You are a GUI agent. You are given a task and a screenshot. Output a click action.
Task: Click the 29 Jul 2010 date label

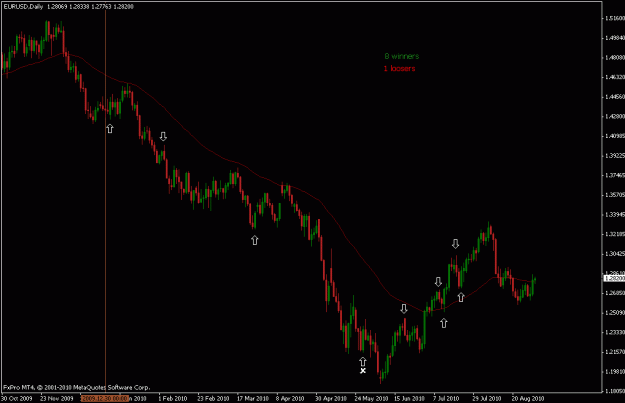click(x=487, y=398)
